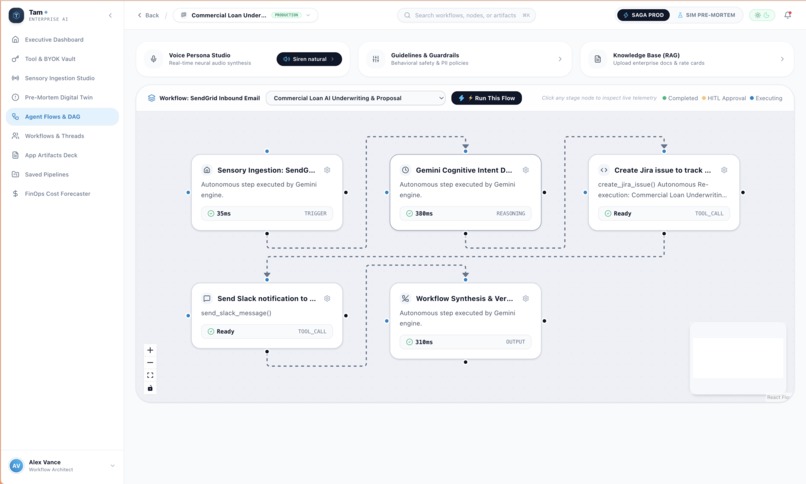Click the Tam enterprise logo
Viewport: 806px width, 484px height.
click(x=16, y=15)
